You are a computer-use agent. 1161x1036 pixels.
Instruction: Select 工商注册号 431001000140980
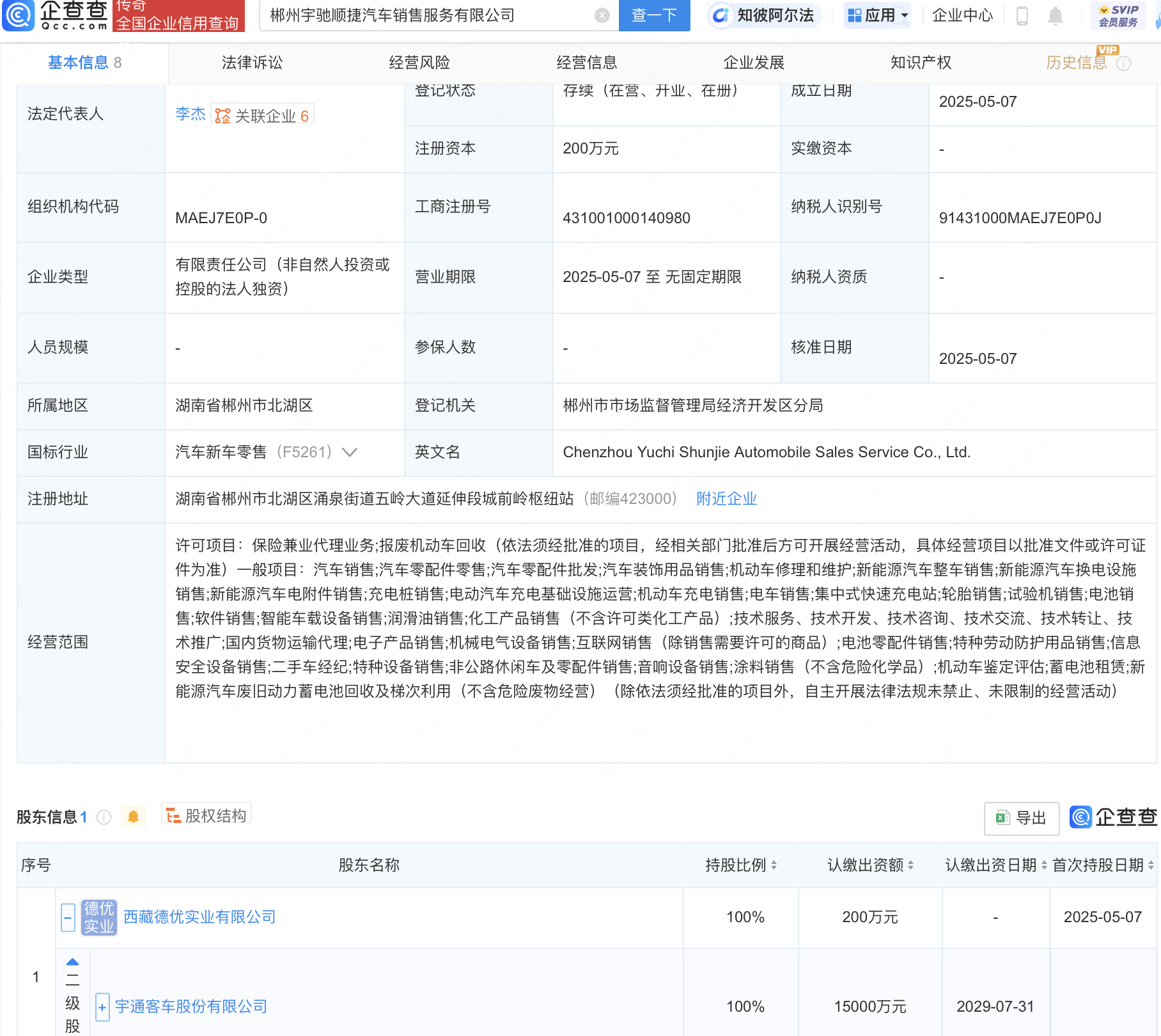[626, 218]
